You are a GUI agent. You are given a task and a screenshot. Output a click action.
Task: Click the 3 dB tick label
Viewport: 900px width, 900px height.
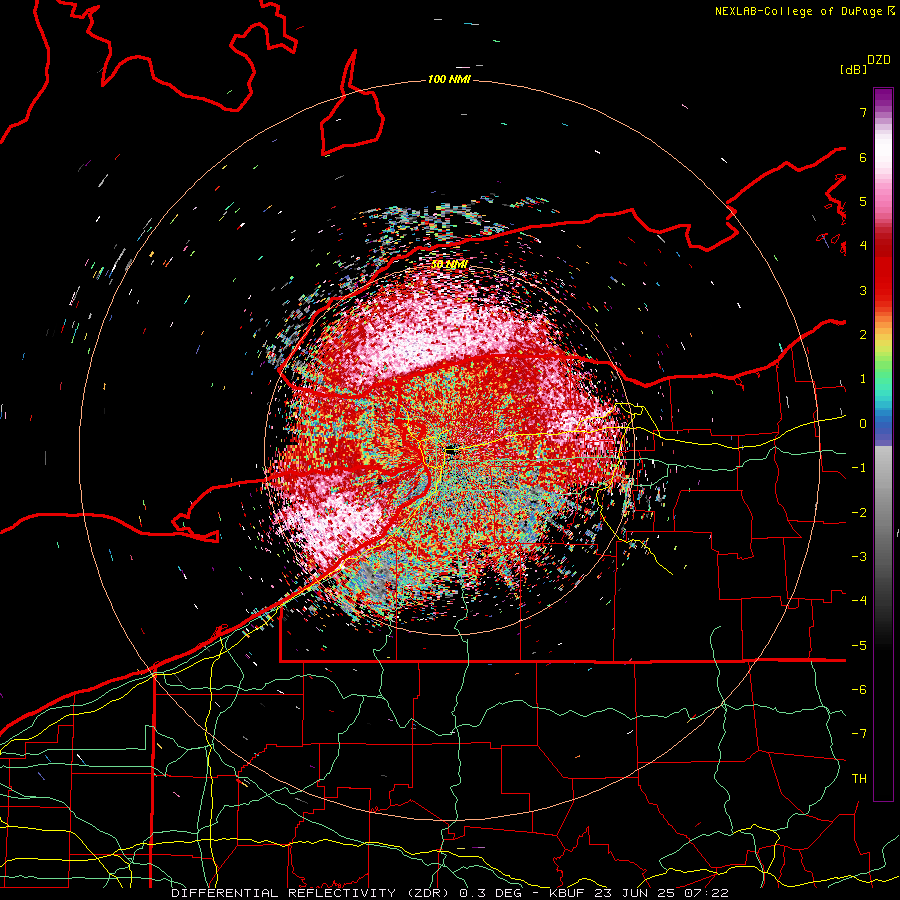tap(863, 290)
